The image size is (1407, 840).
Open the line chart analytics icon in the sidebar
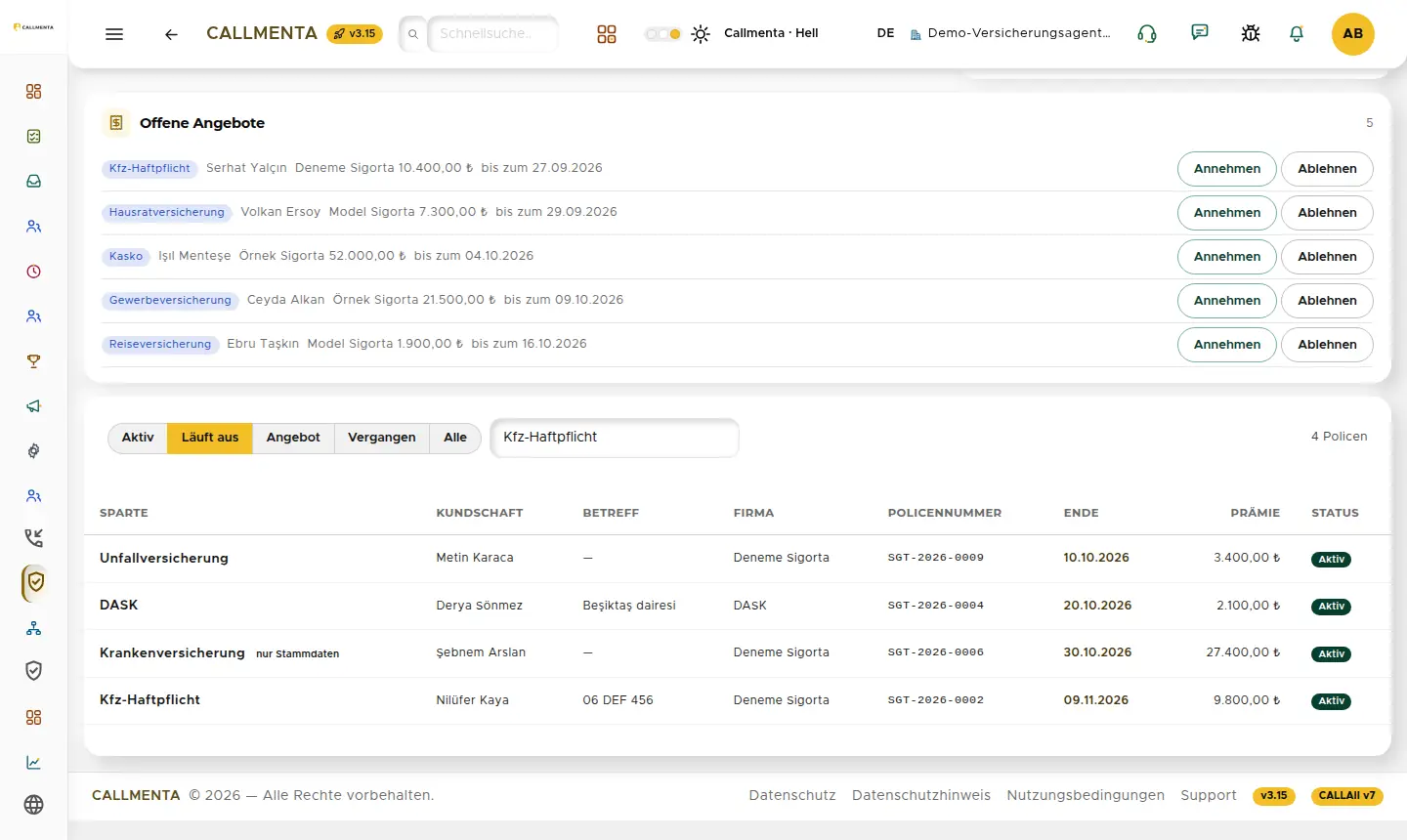coord(34,763)
